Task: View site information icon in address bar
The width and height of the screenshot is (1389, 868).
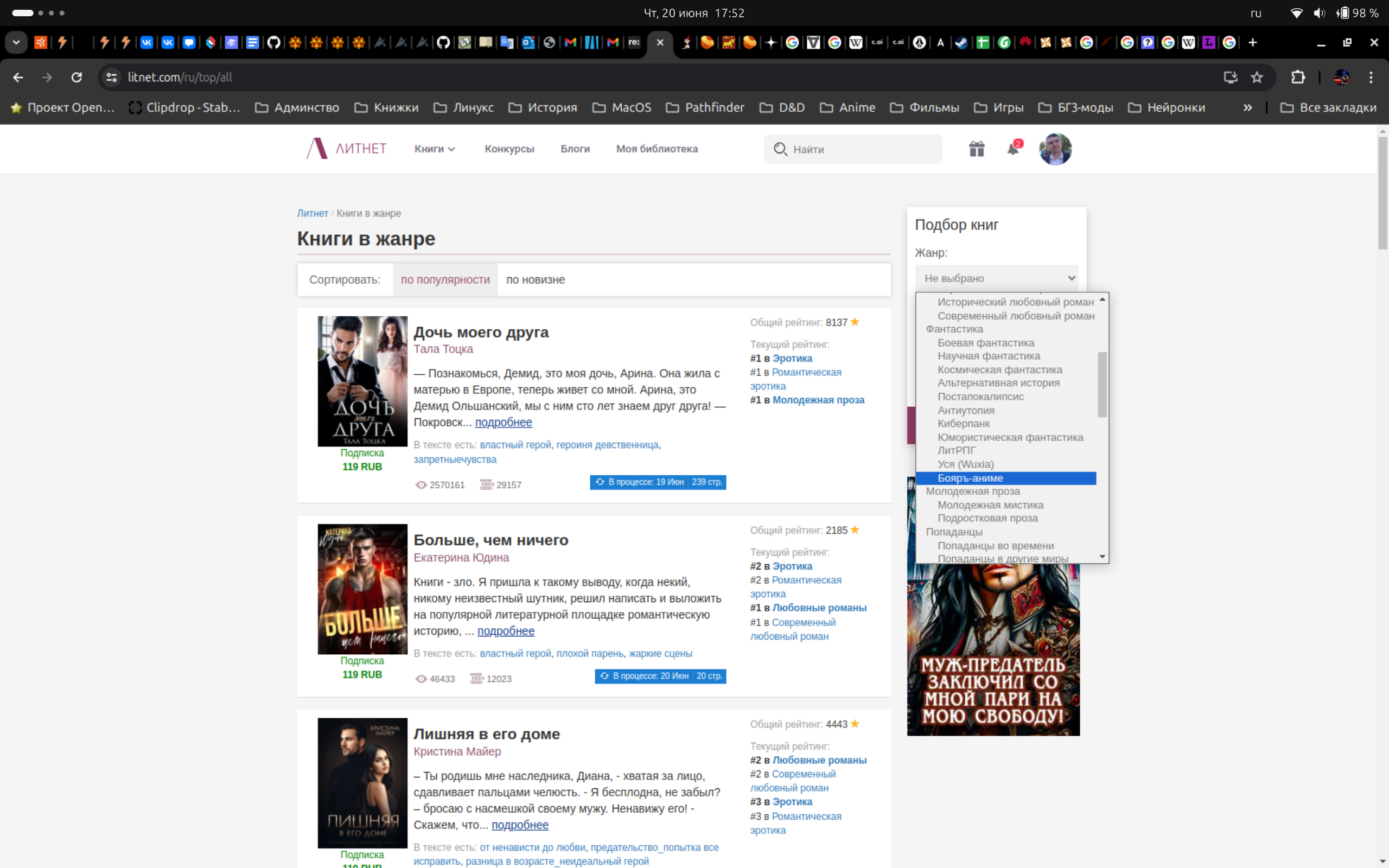Action: coord(112,77)
